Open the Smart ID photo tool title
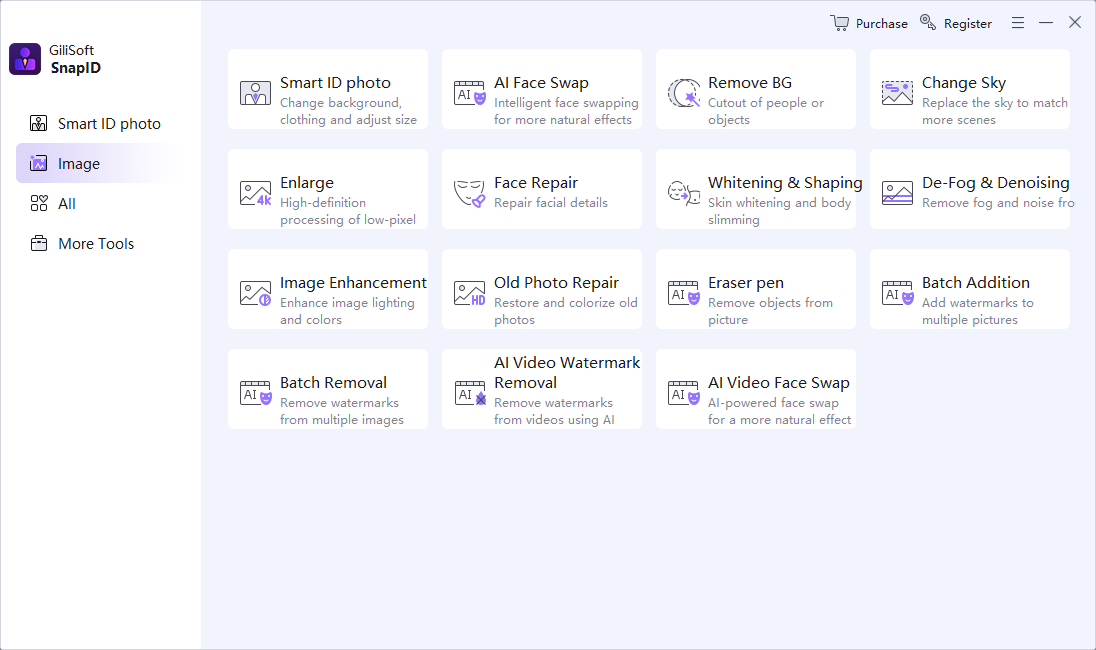 click(x=336, y=82)
